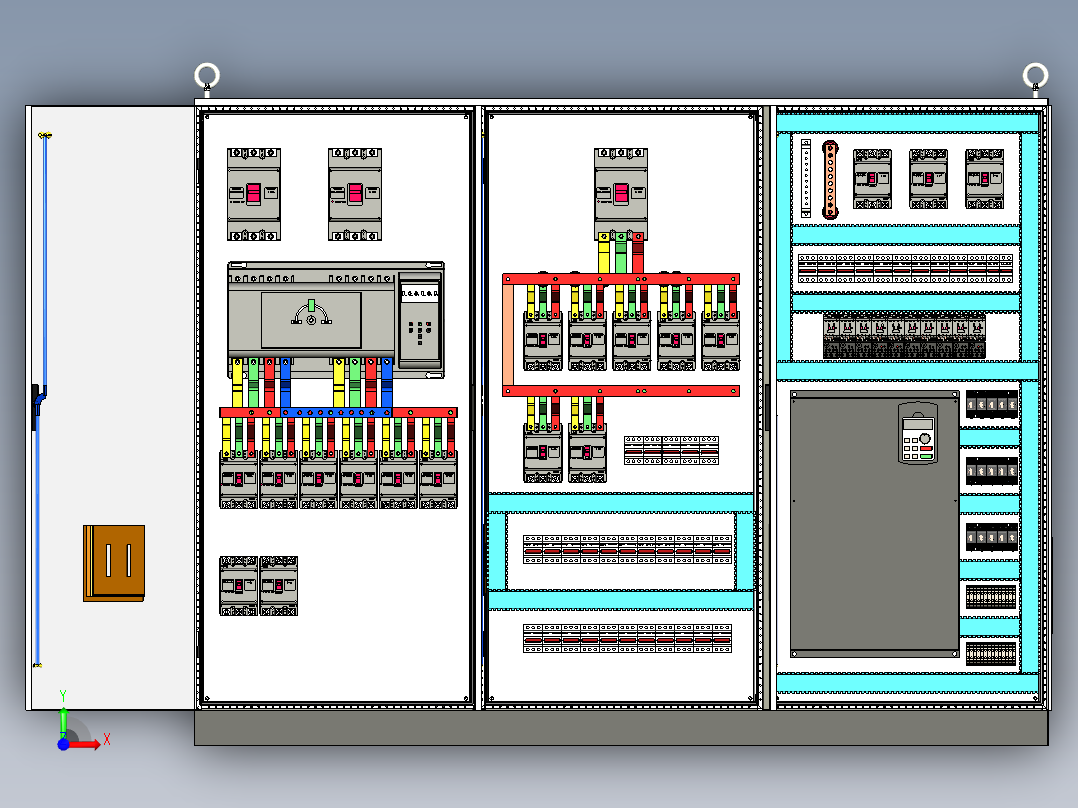The width and height of the screenshot is (1078, 808).
Task: Select the automatic transfer switch front plate
Action: tap(311, 320)
